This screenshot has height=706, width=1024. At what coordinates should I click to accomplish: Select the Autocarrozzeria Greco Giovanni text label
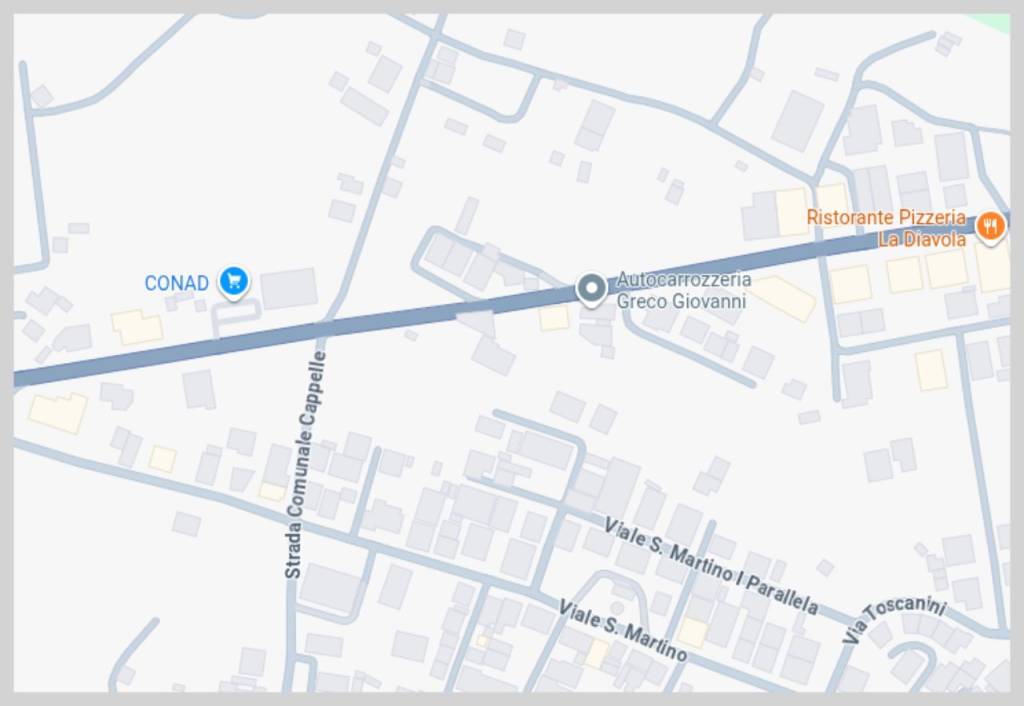pyautogui.click(x=684, y=290)
